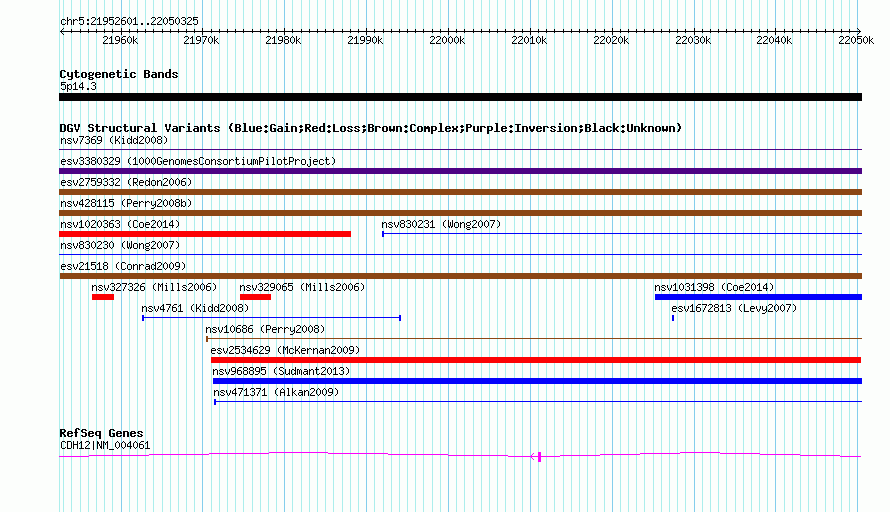890x512 pixels.
Task: Select the long blue nsv968895 gain bar
Action: point(538,381)
